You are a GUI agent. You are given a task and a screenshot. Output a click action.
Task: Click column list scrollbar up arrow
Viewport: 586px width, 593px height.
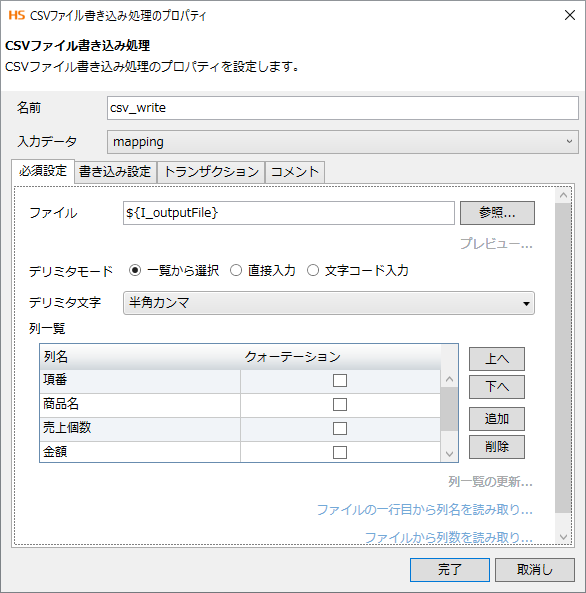(449, 379)
